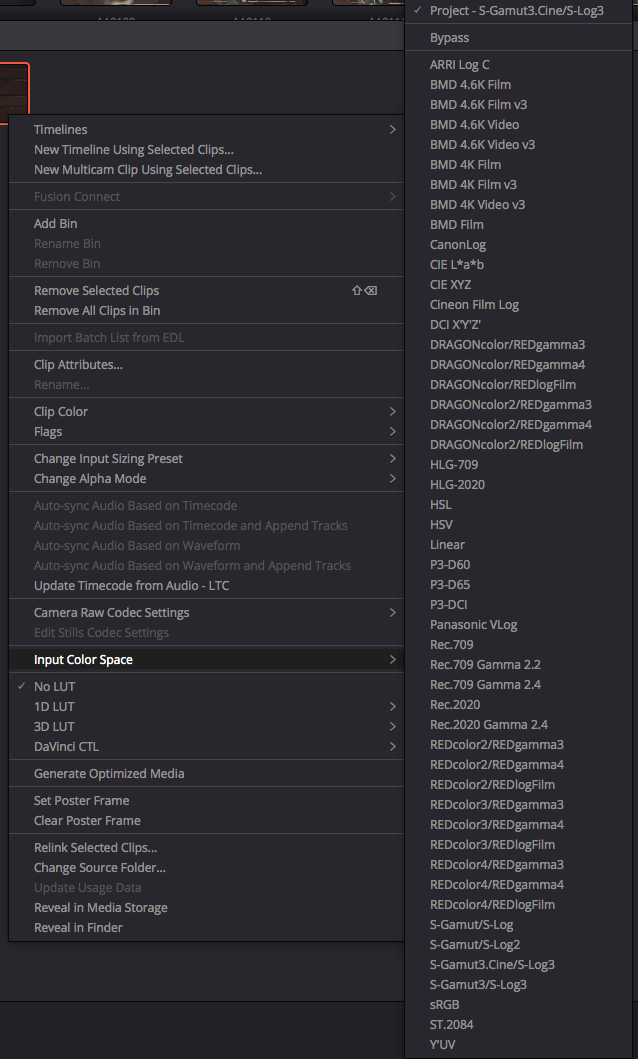Click Generate Optimized Media
The image size is (638, 1059).
click(x=109, y=774)
